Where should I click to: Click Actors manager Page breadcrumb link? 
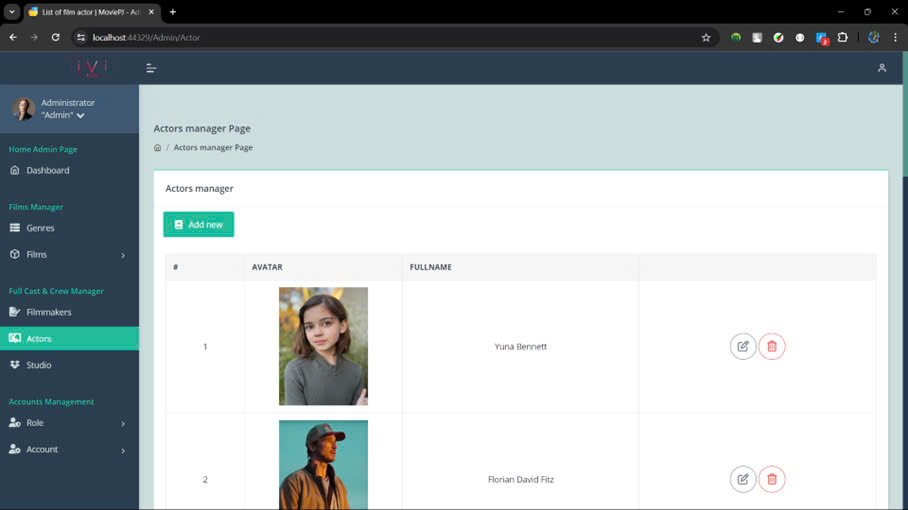tap(213, 148)
